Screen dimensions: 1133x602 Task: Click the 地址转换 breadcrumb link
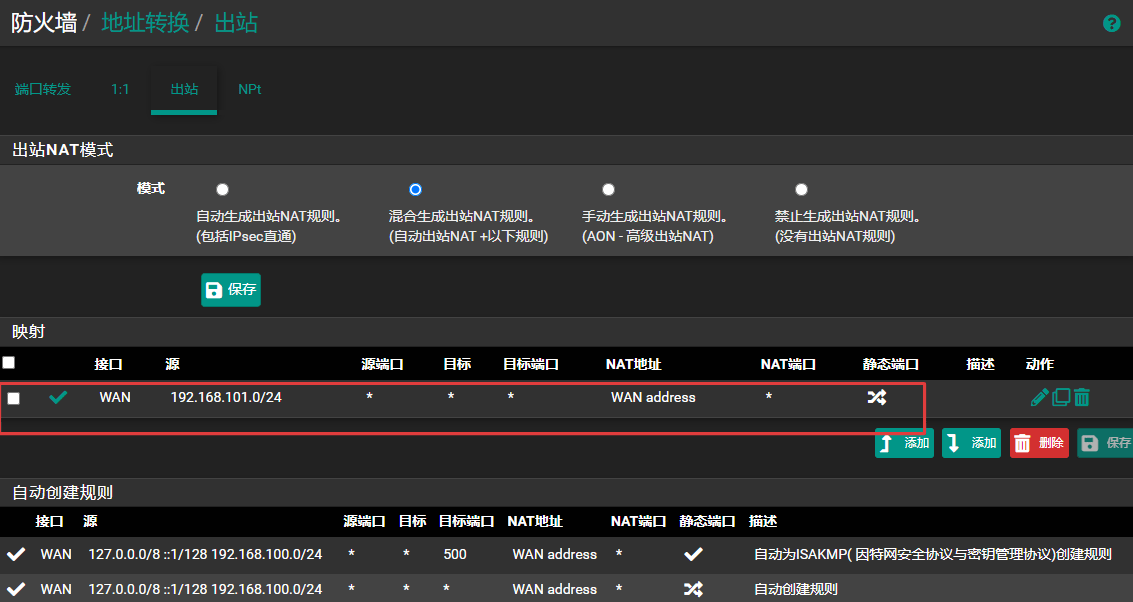point(145,23)
